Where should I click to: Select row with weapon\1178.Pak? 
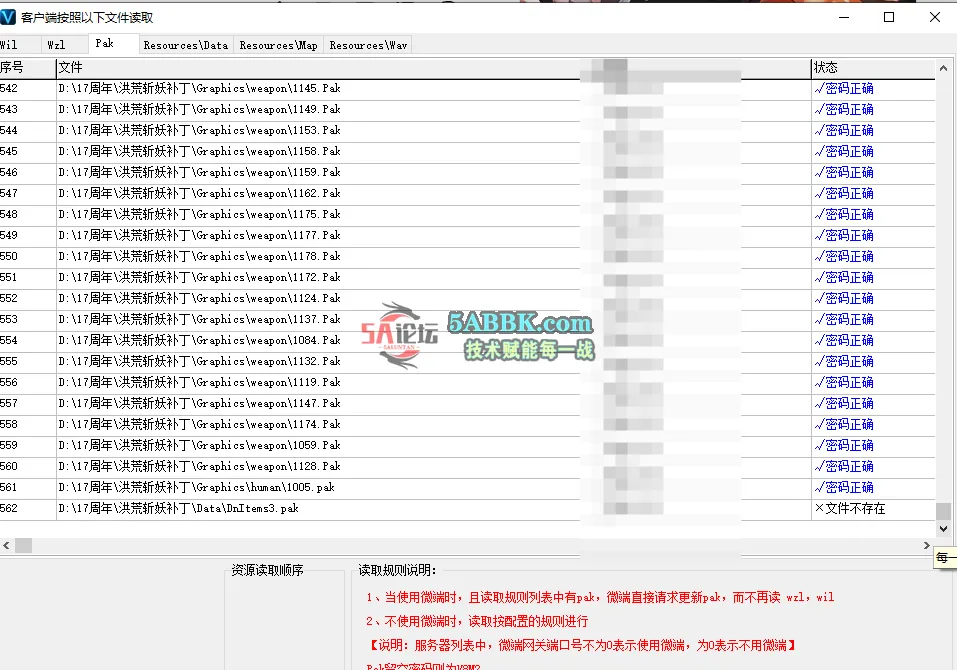pyautogui.click(x=467, y=256)
